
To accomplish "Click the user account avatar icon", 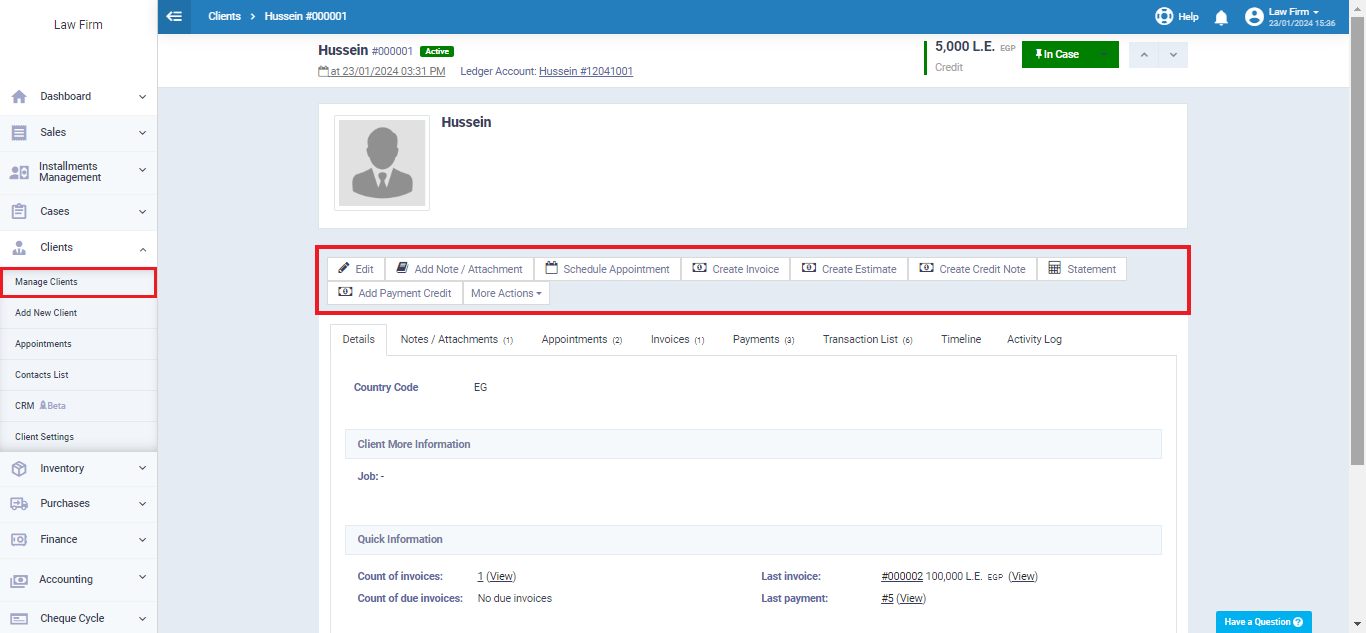I will (x=1254, y=17).
